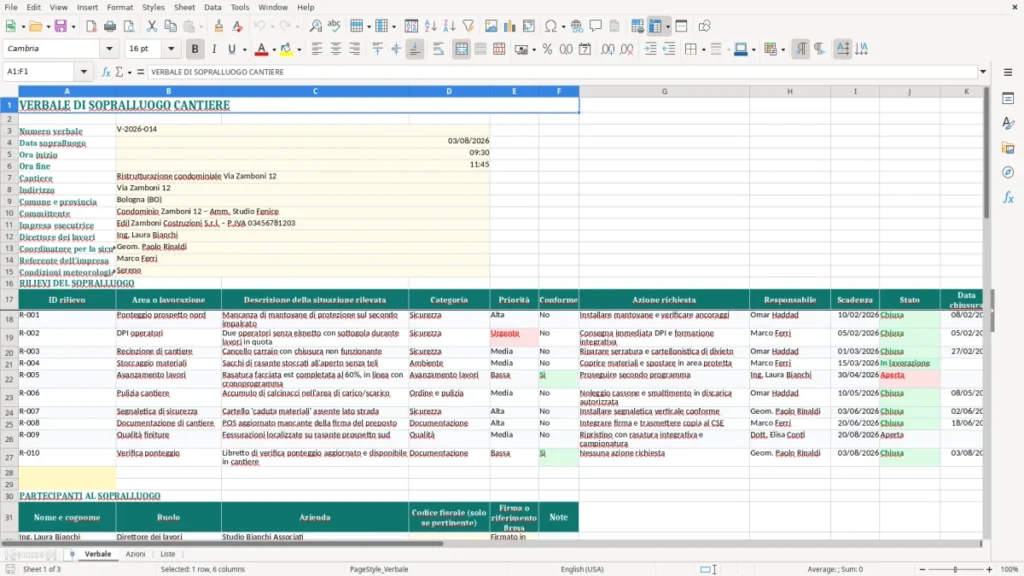This screenshot has height=576, width=1024.
Task: Sort descending with the Z-A icon
Action: [449, 26]
